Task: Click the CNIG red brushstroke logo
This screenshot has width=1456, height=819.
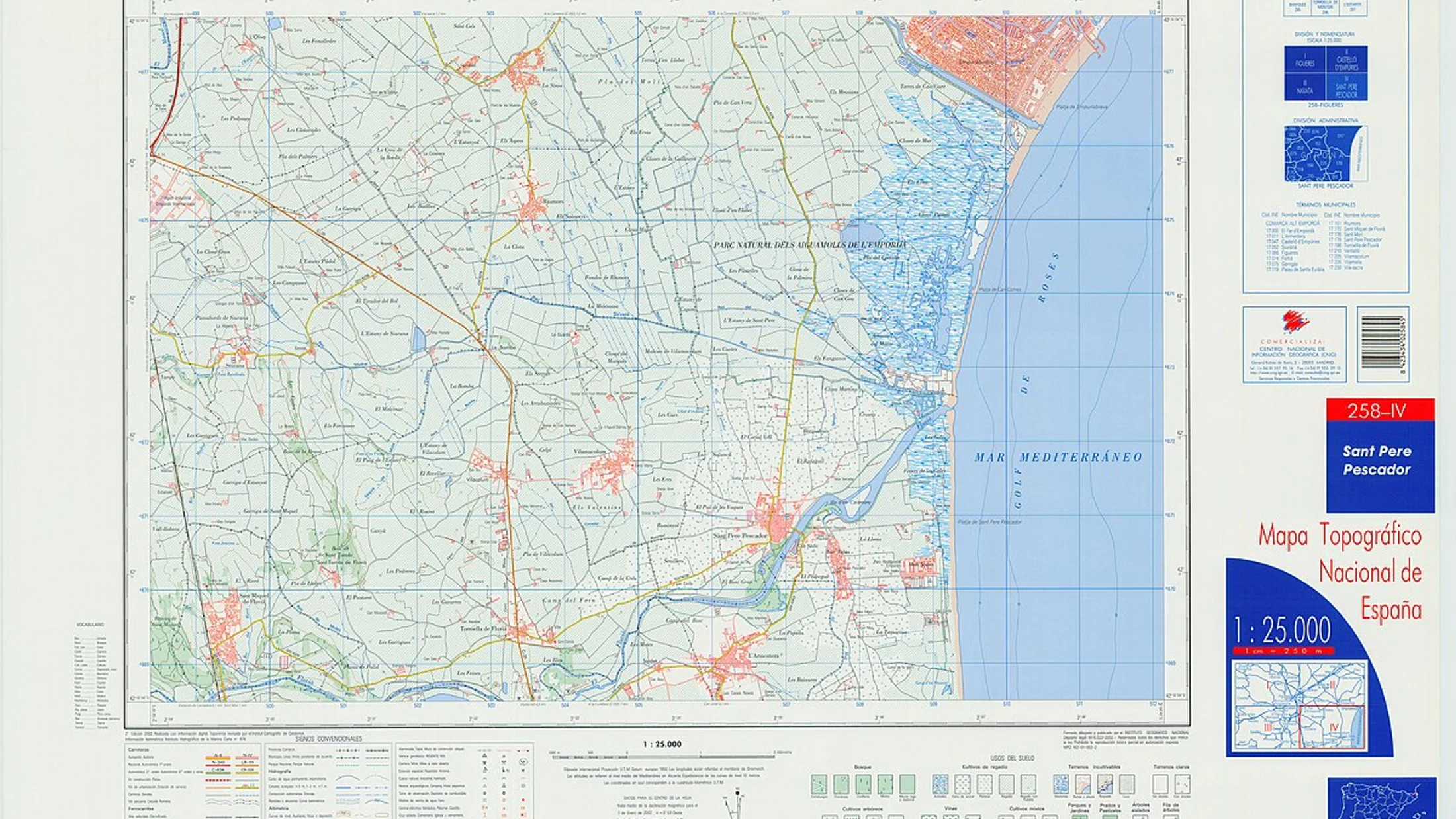Action: tap(1295, 322)
